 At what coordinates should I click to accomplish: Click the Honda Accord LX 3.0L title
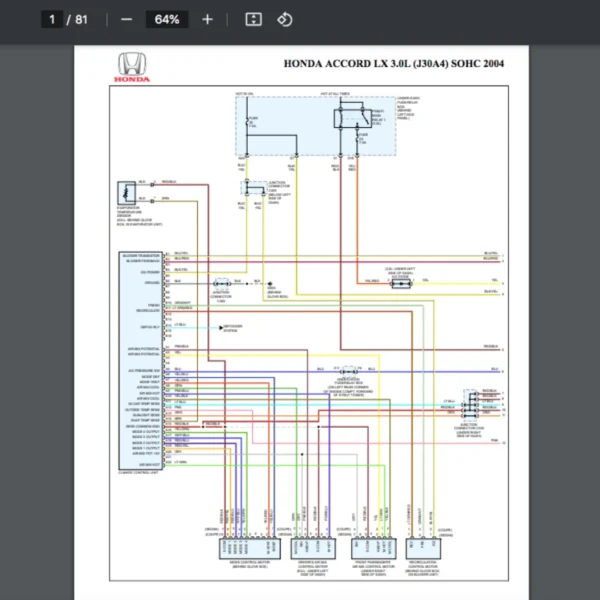(394, 64)
